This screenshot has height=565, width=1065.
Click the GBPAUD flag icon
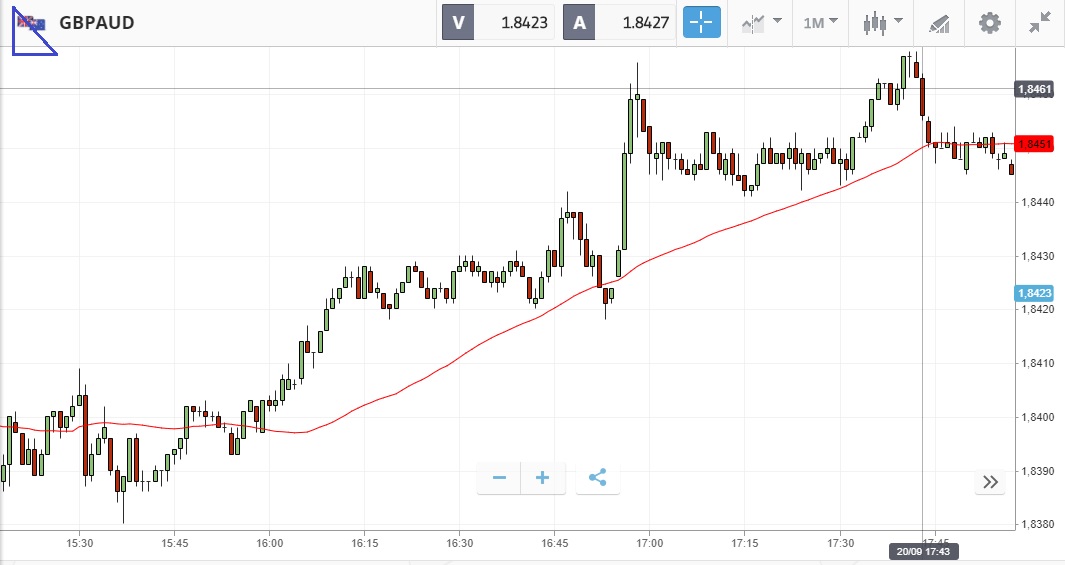coord(31,23)
